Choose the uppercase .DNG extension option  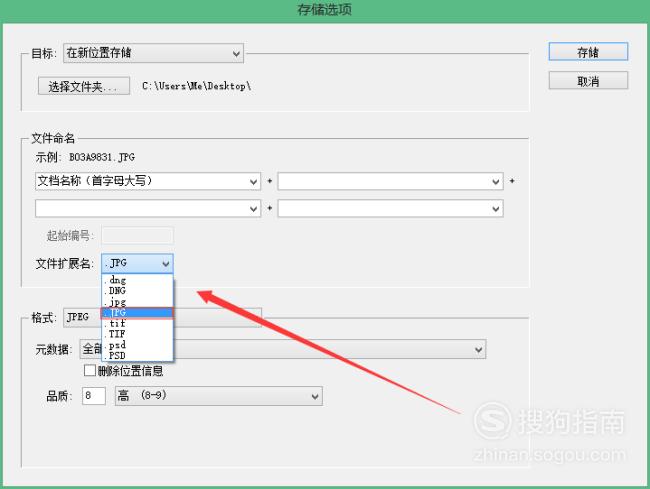(x=137, y=291)
